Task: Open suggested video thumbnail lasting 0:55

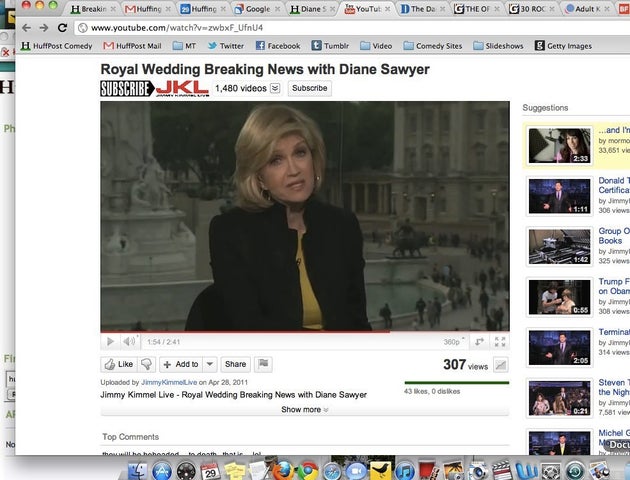Action: [559, 297]
